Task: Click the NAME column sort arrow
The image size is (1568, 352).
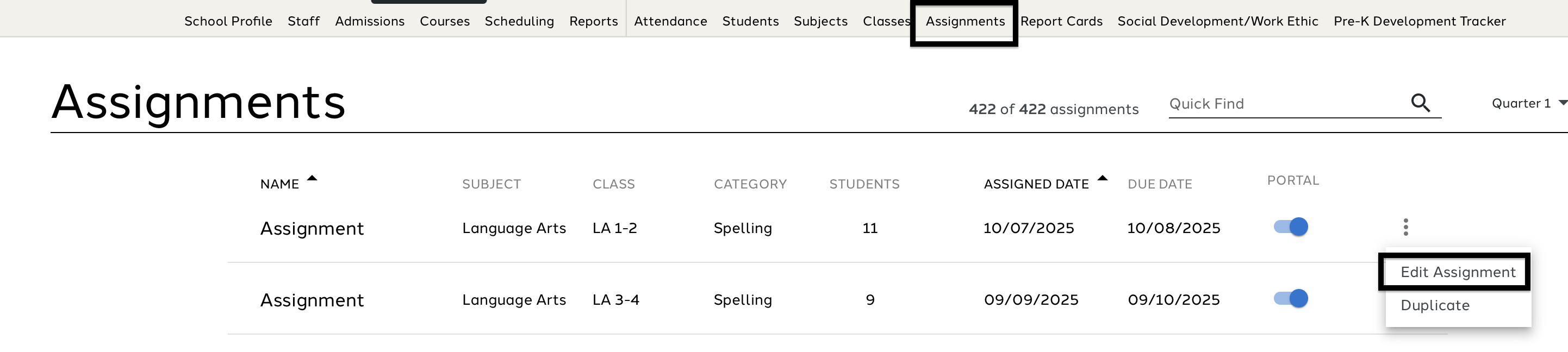Action: (x=312, y=179)
